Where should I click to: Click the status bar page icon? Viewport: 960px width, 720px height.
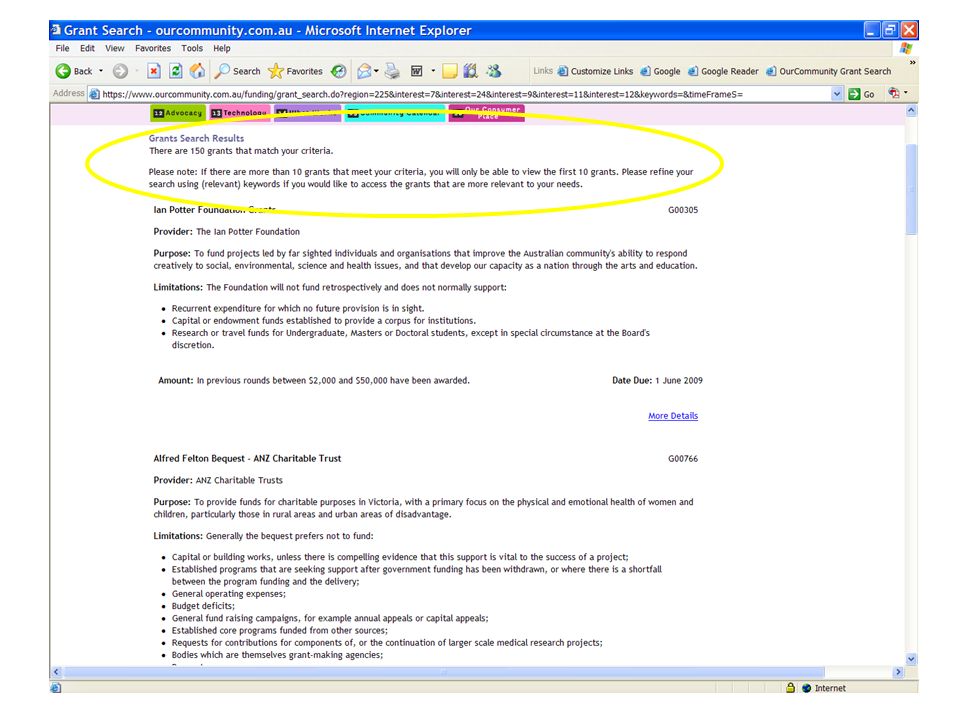(x=56, y=688)
